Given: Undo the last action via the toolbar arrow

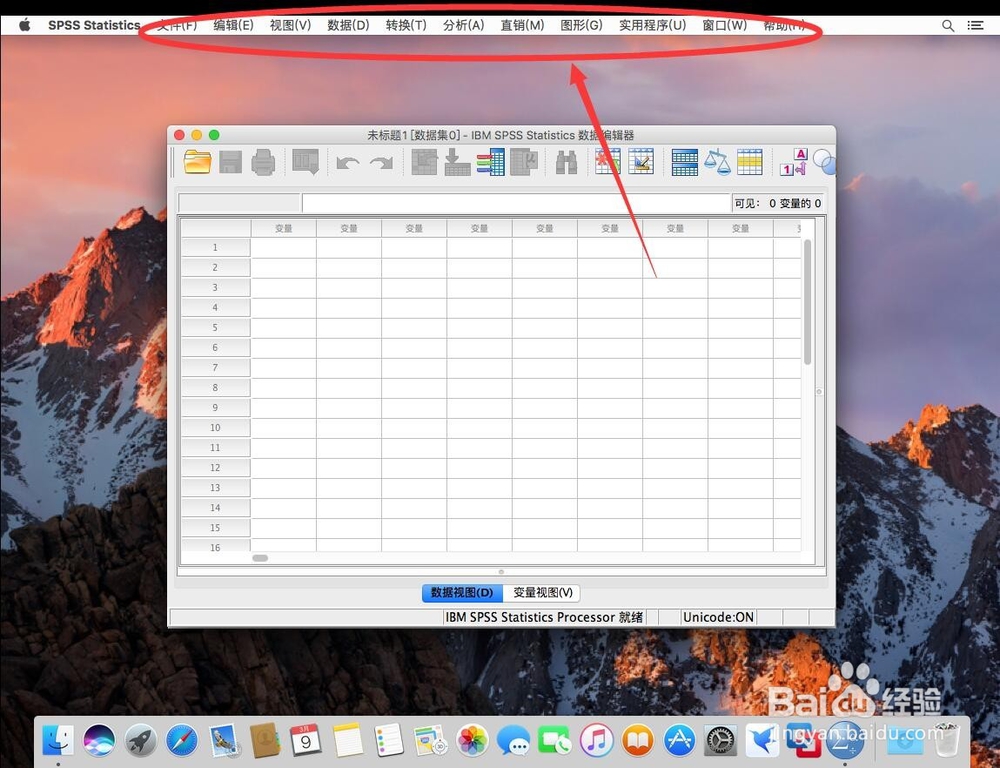Looking at the screenshot, I should 348,163.
